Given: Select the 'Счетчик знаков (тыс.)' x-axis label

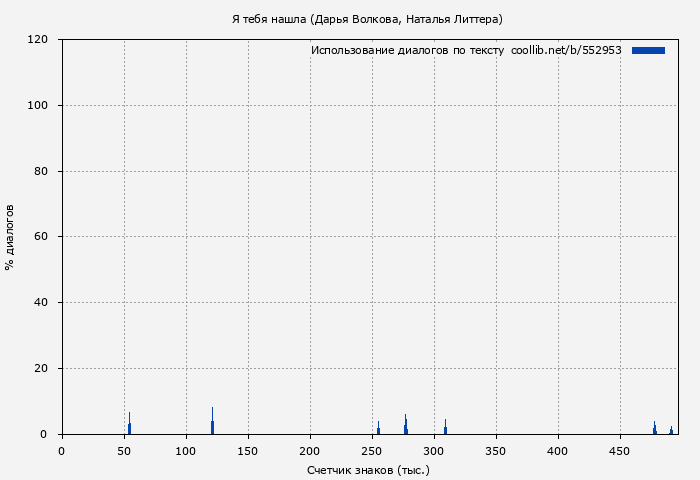Looking at the screenshot, I should (x=368, y=469).
